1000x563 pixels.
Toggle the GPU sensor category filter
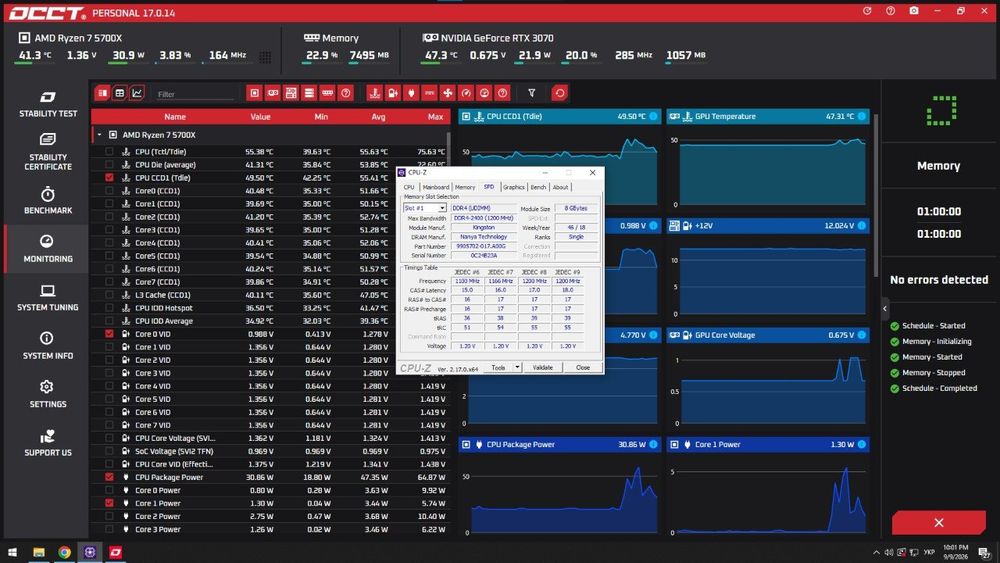pos(273,93)
